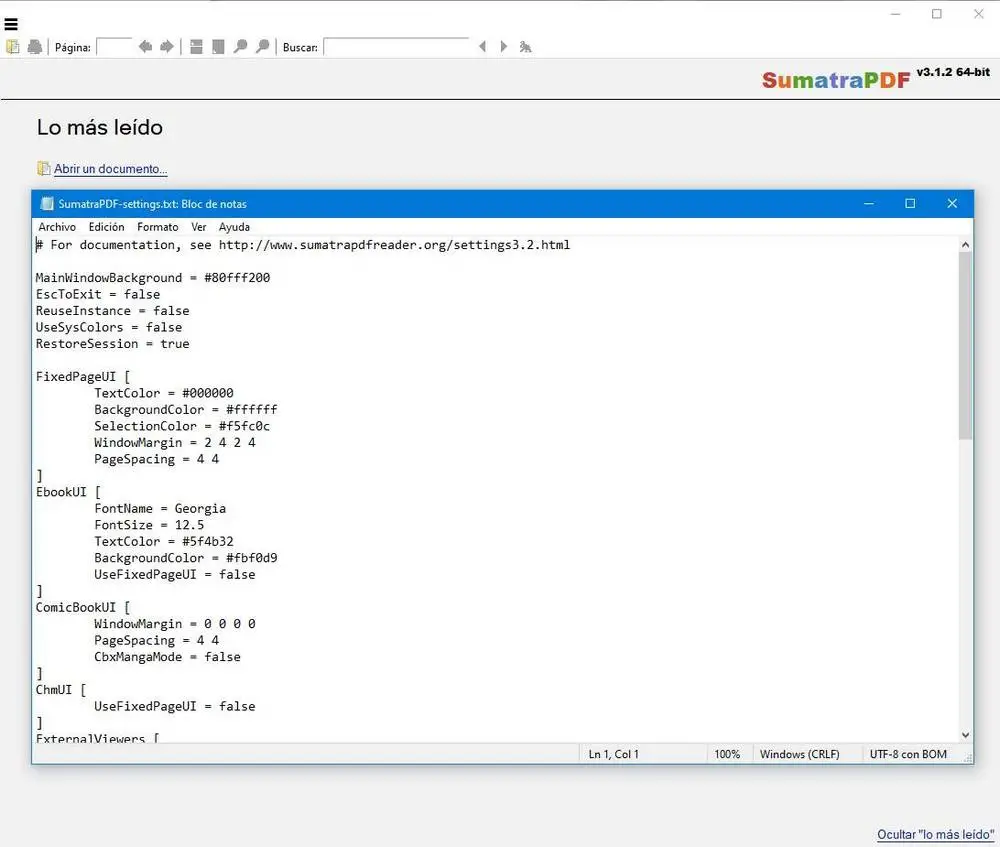The image size is (1000, 847).
Task: Find next match arrow
Action: pyautogui.click(x=504, y=47)
